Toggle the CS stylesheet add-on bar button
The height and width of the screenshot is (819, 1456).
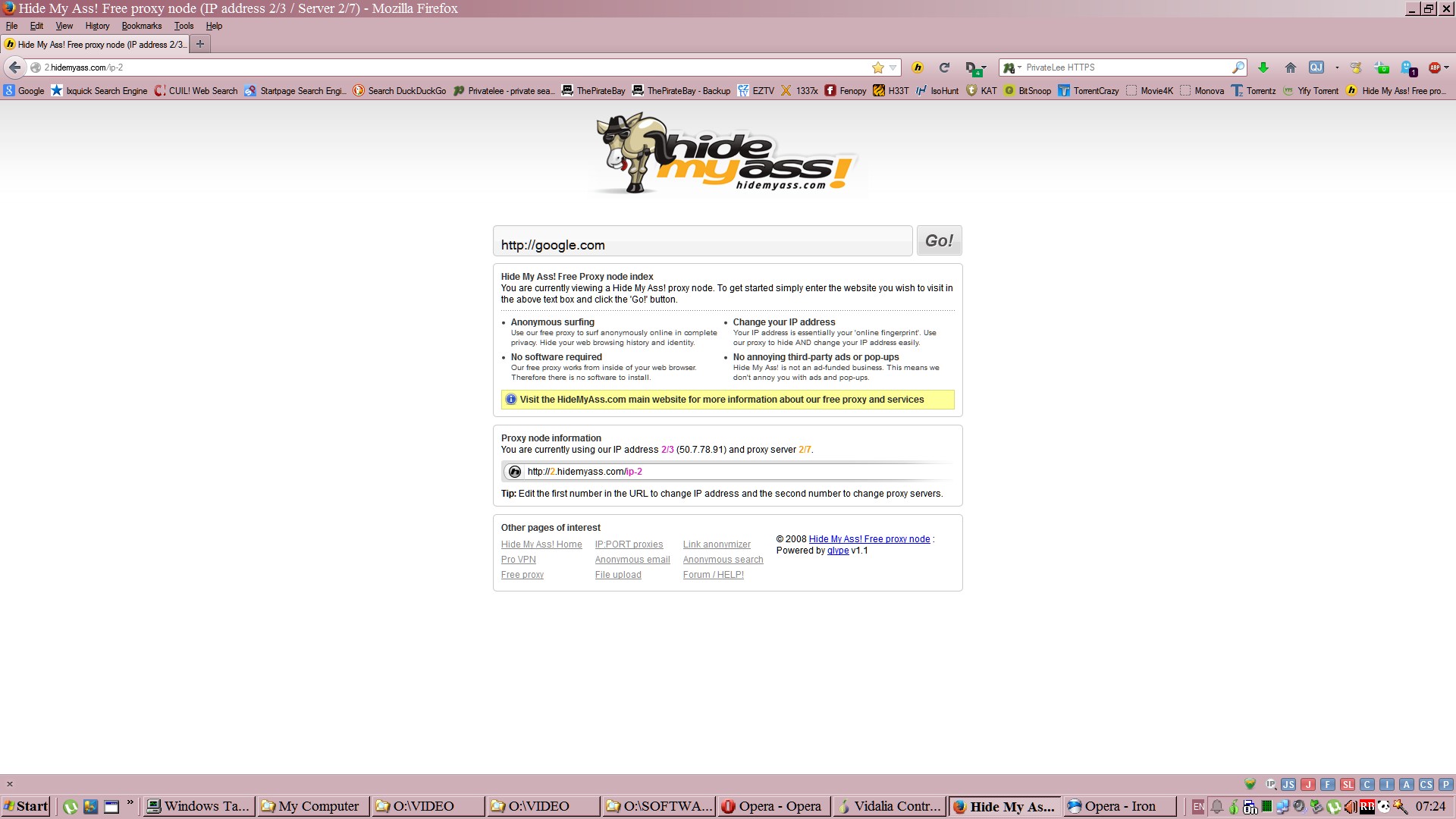(x=1426, y=785)
